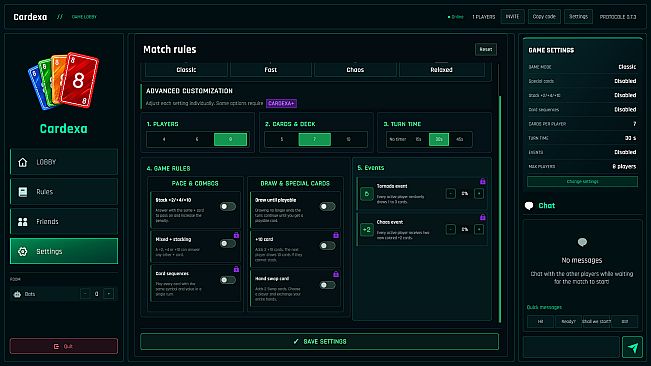Viewport: 651px width, 366px height.
Task: Click the Chaos event +2 icon
Action: pos(367,229)
